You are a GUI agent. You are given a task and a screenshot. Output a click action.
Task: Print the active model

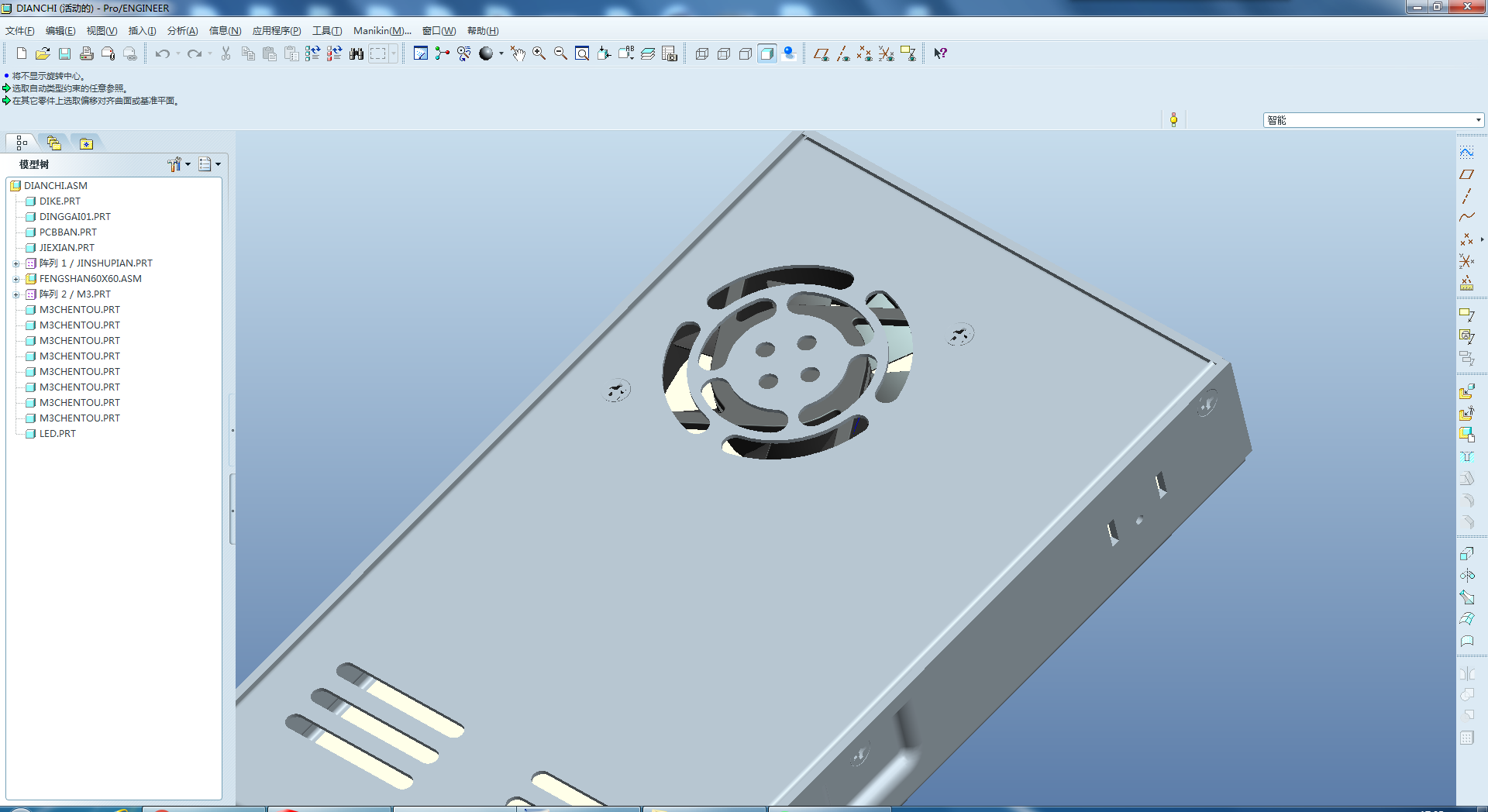click(87, 53)
